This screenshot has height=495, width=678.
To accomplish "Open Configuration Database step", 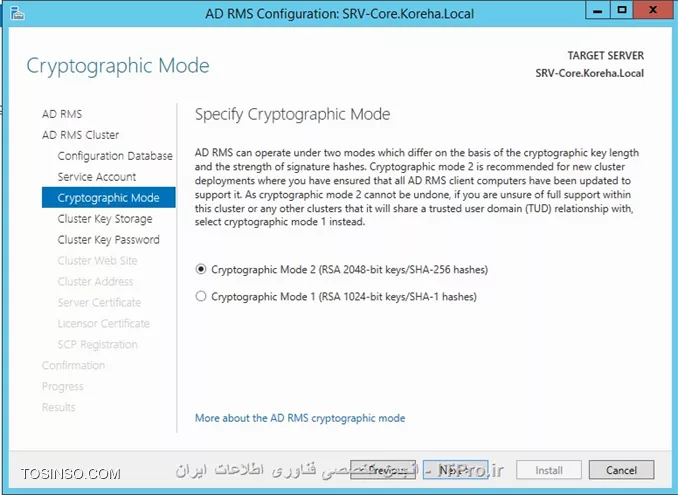I will click(115, 156).
